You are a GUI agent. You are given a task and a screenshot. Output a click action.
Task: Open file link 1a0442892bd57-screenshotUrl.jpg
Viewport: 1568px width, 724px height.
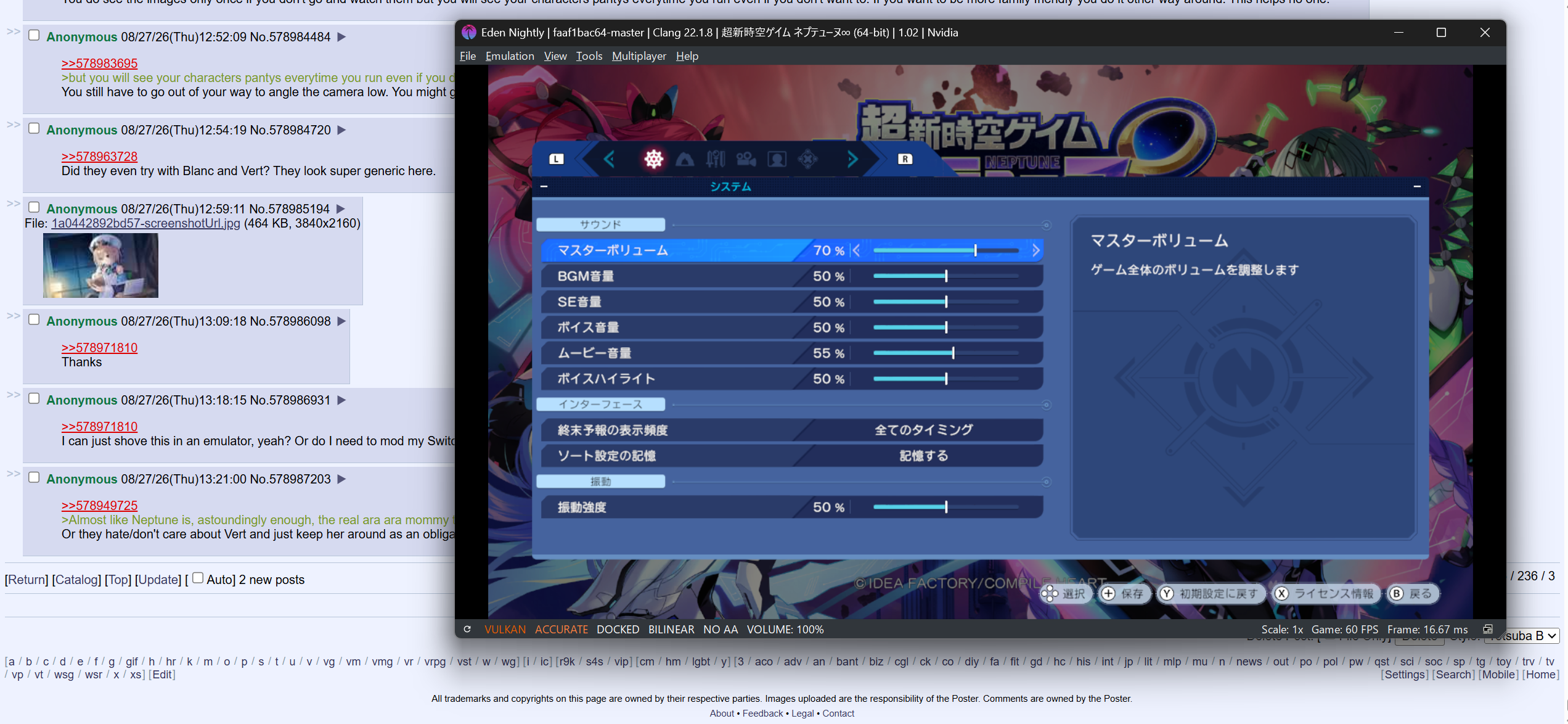(145, 223)
